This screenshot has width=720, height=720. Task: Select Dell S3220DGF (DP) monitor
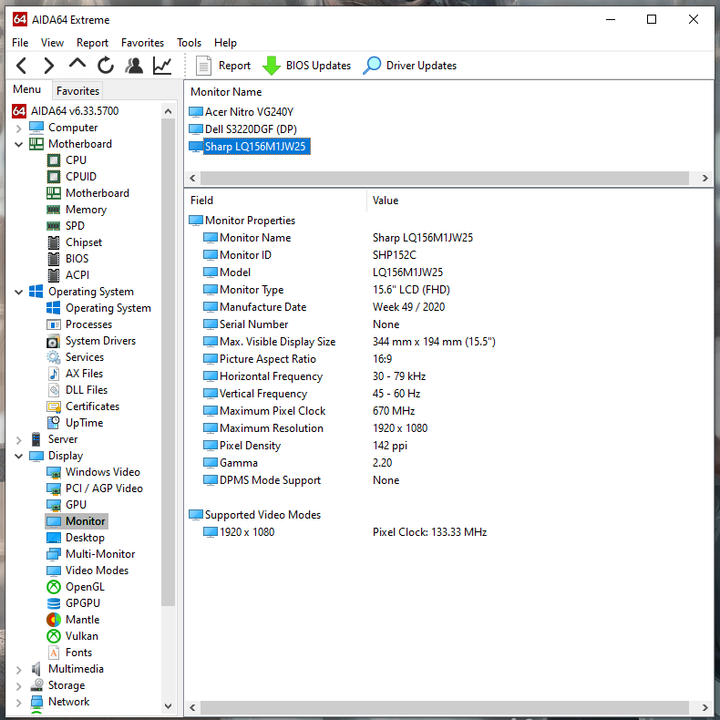point(250,129)
